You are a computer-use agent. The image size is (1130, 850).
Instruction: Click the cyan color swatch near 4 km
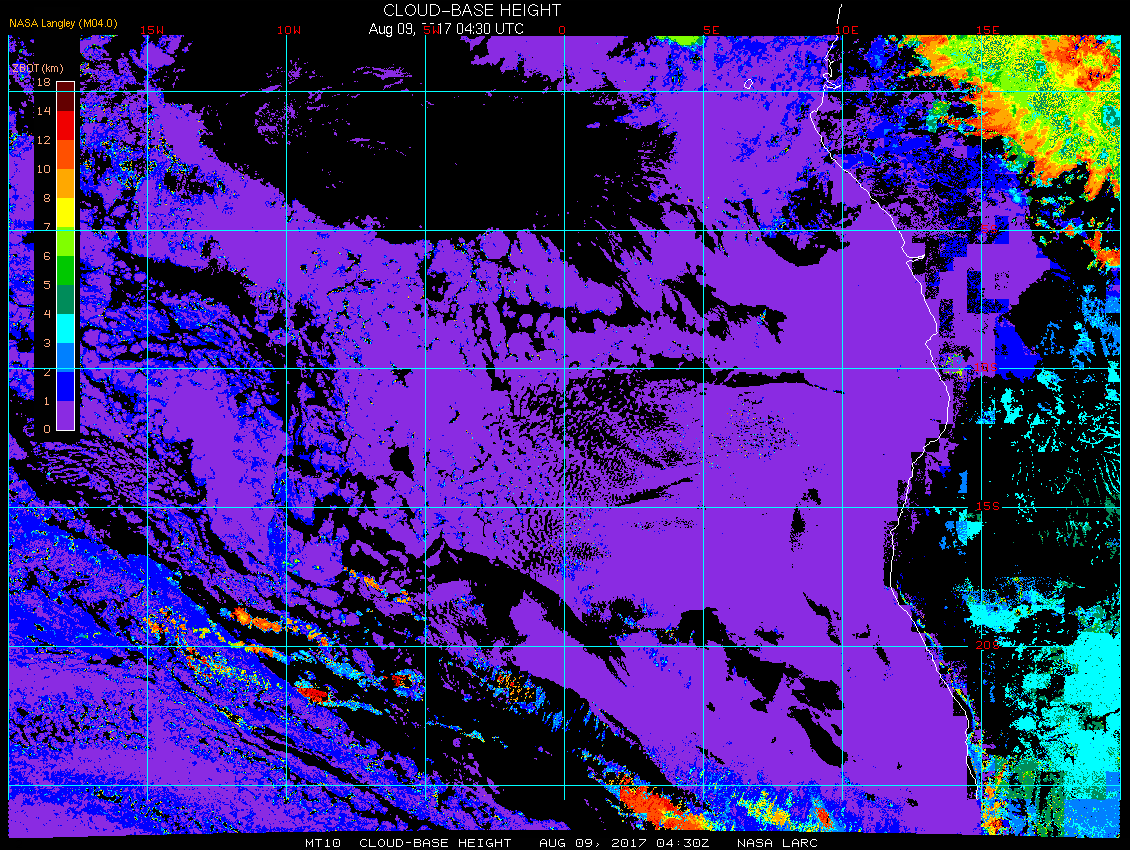coord(66,328)
